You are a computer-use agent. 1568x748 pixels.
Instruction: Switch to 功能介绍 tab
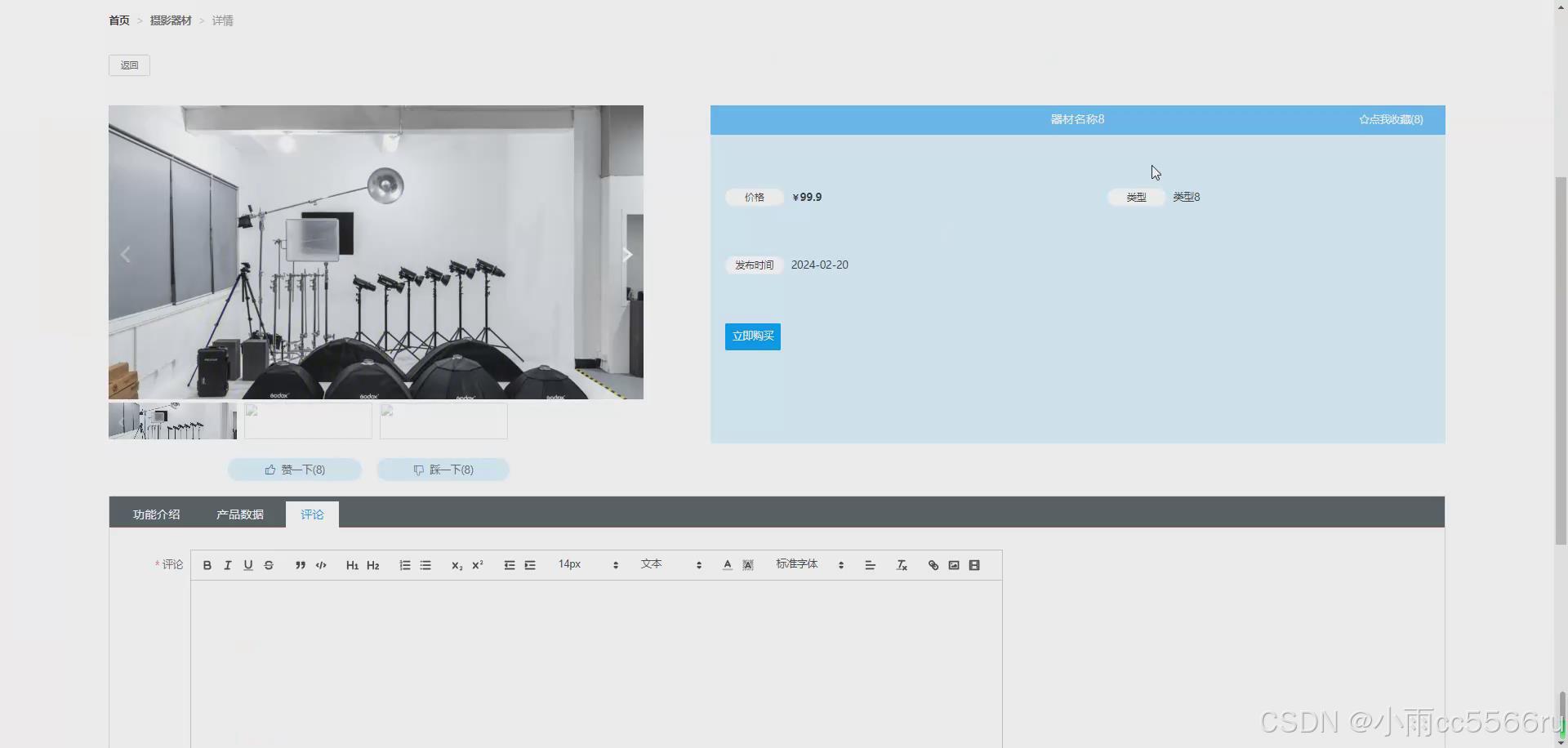pyautogui.click(x=156, y=514)
